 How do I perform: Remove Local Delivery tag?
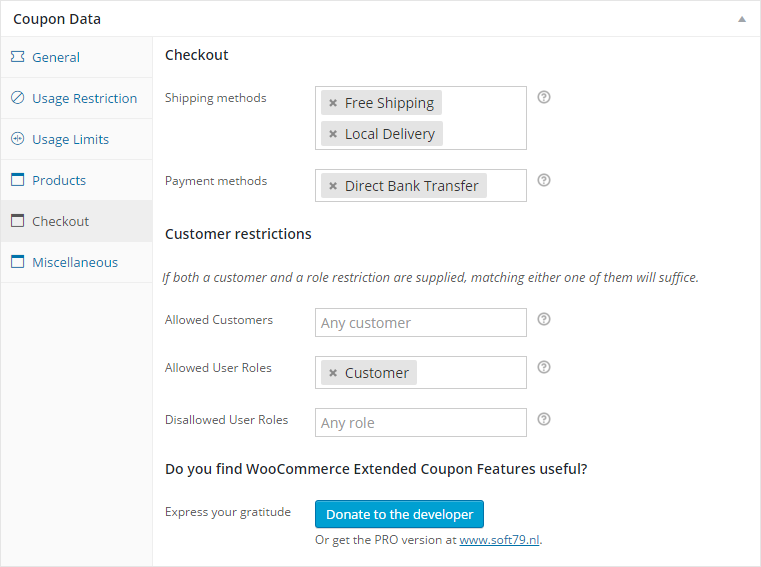(333, 134)
